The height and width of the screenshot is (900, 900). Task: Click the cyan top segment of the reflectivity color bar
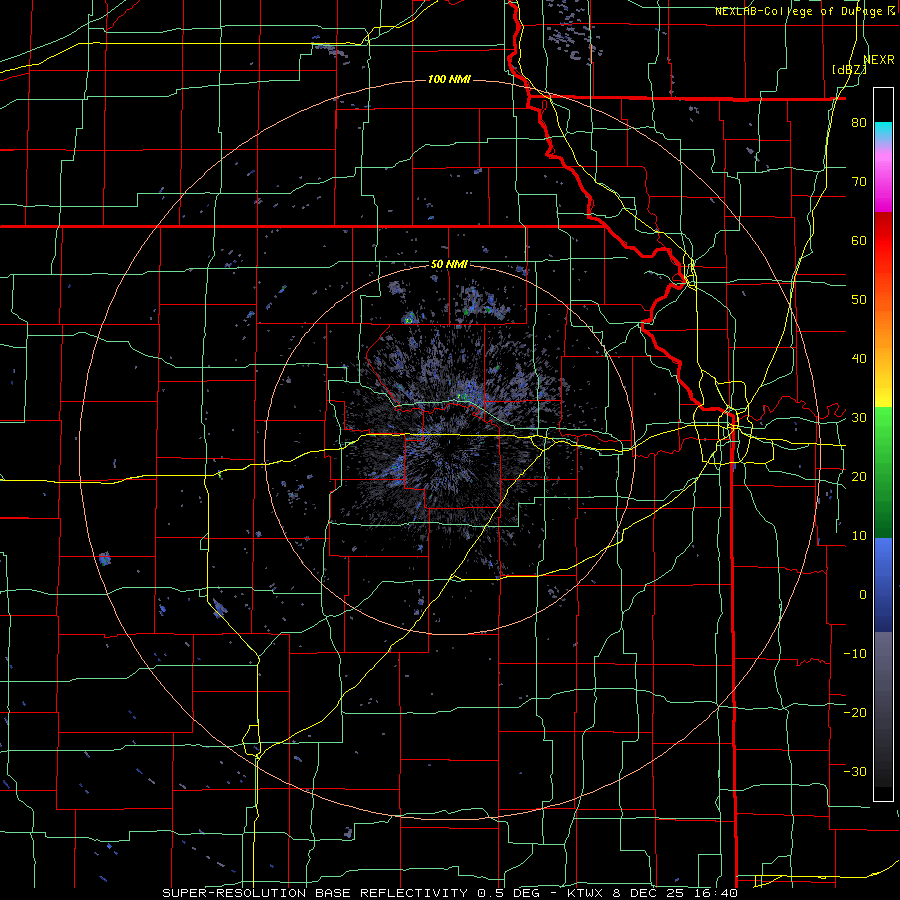[883, 131]
